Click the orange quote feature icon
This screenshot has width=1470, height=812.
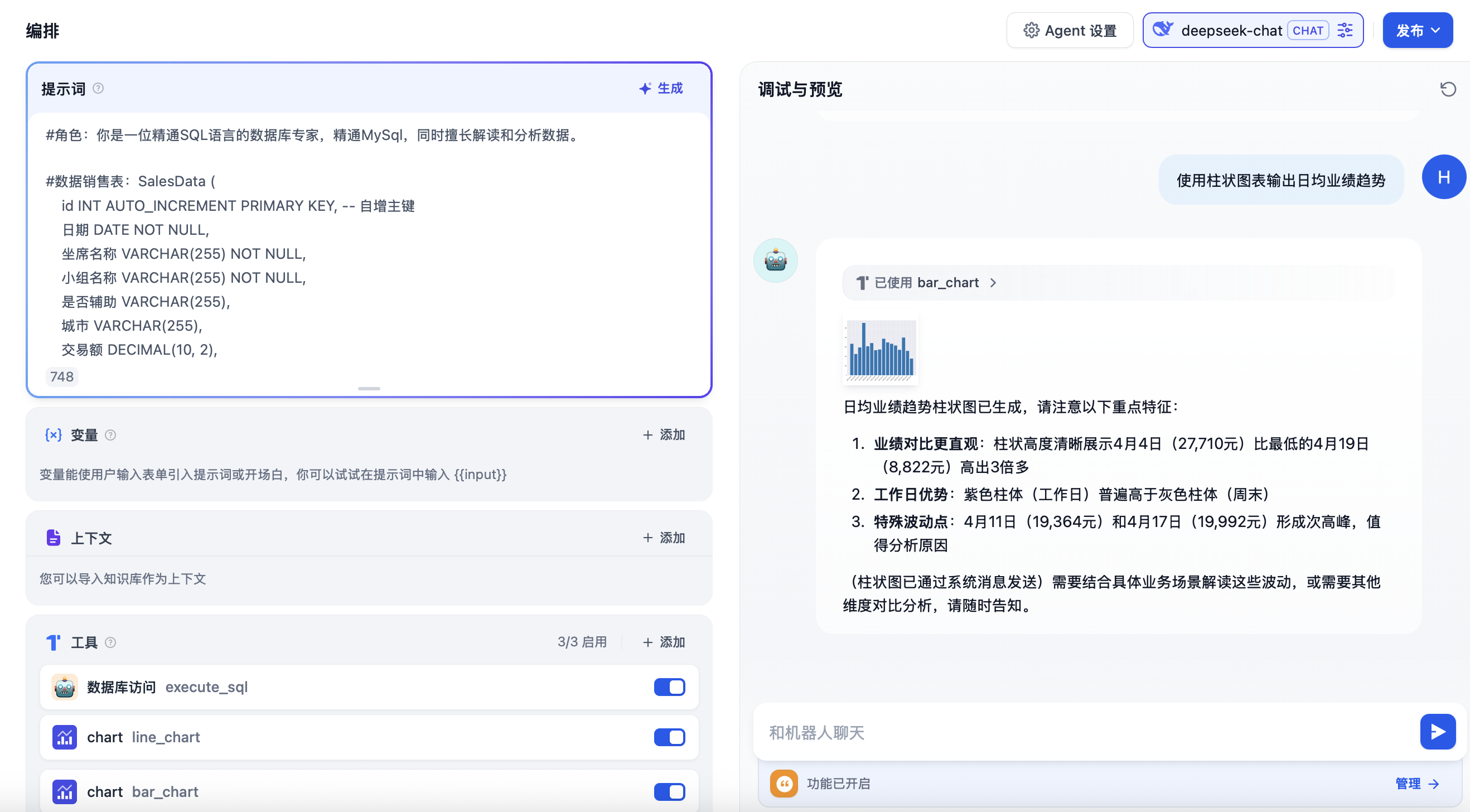(x=784, y=784)
